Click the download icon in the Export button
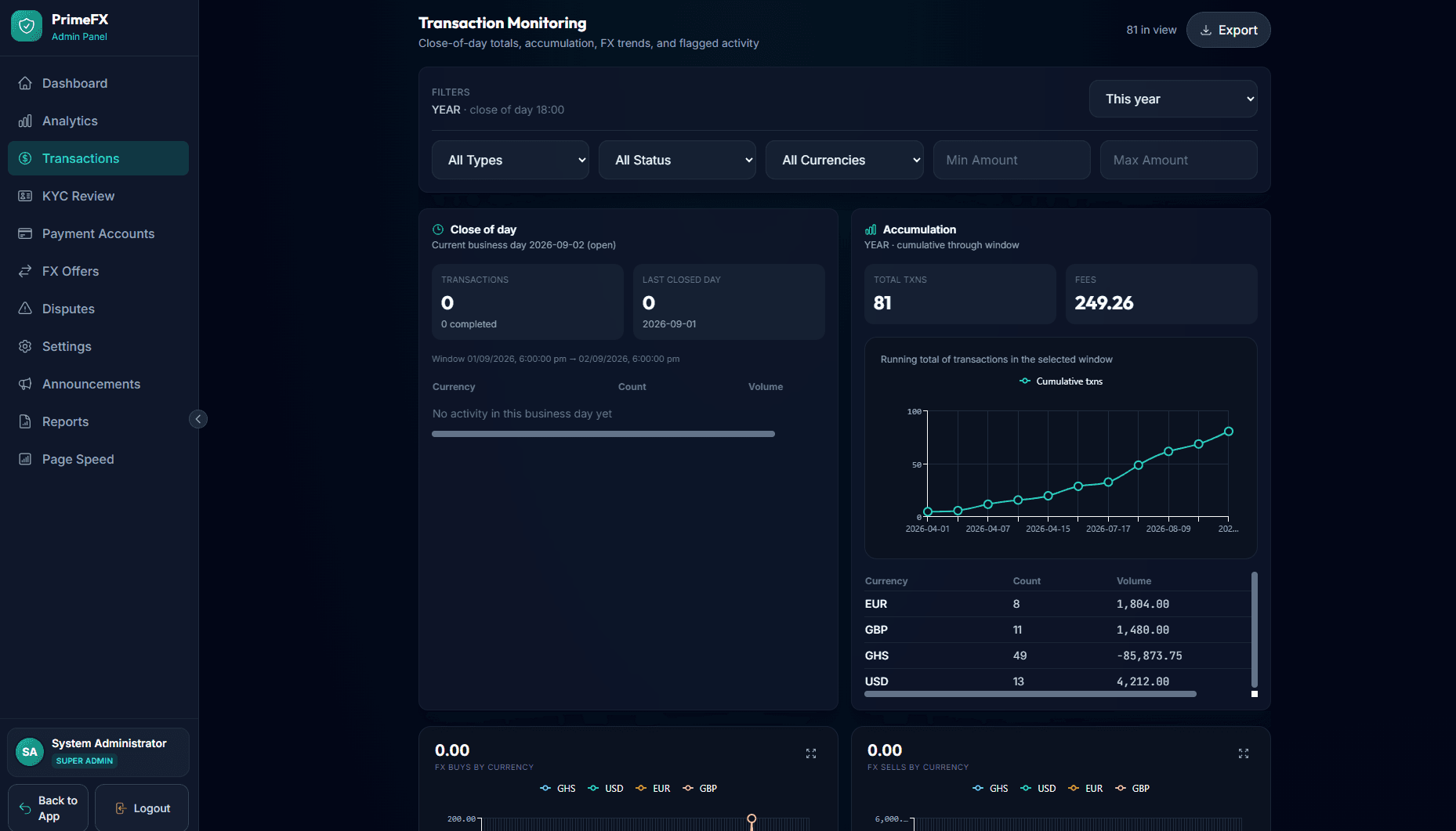This screenshot has width=1456, height=831. coord(1206,30)
